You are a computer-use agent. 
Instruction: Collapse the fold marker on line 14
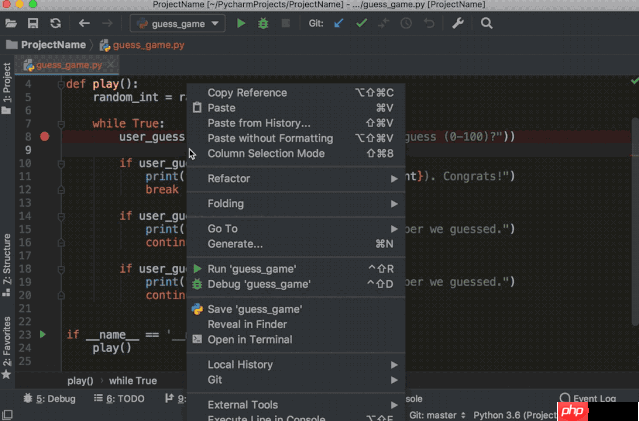coord(61,216)
